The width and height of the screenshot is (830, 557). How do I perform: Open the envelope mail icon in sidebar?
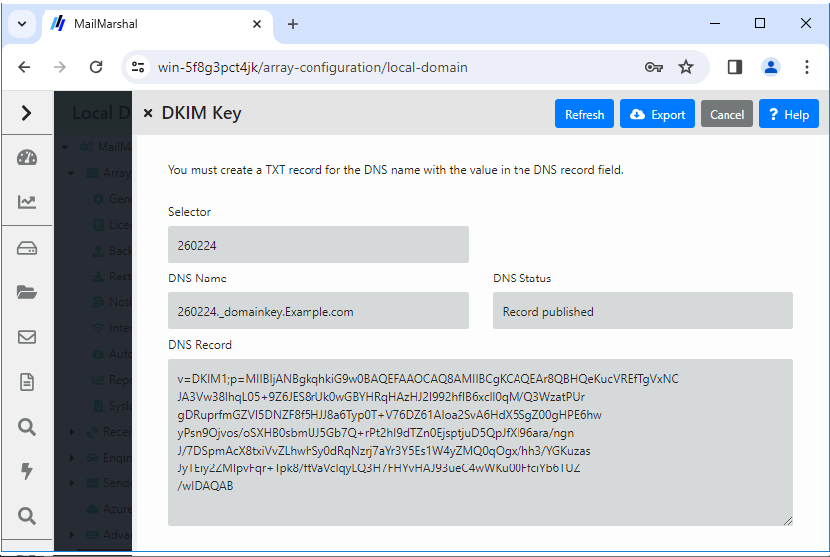pyautogui.click(x=26, y=337)
